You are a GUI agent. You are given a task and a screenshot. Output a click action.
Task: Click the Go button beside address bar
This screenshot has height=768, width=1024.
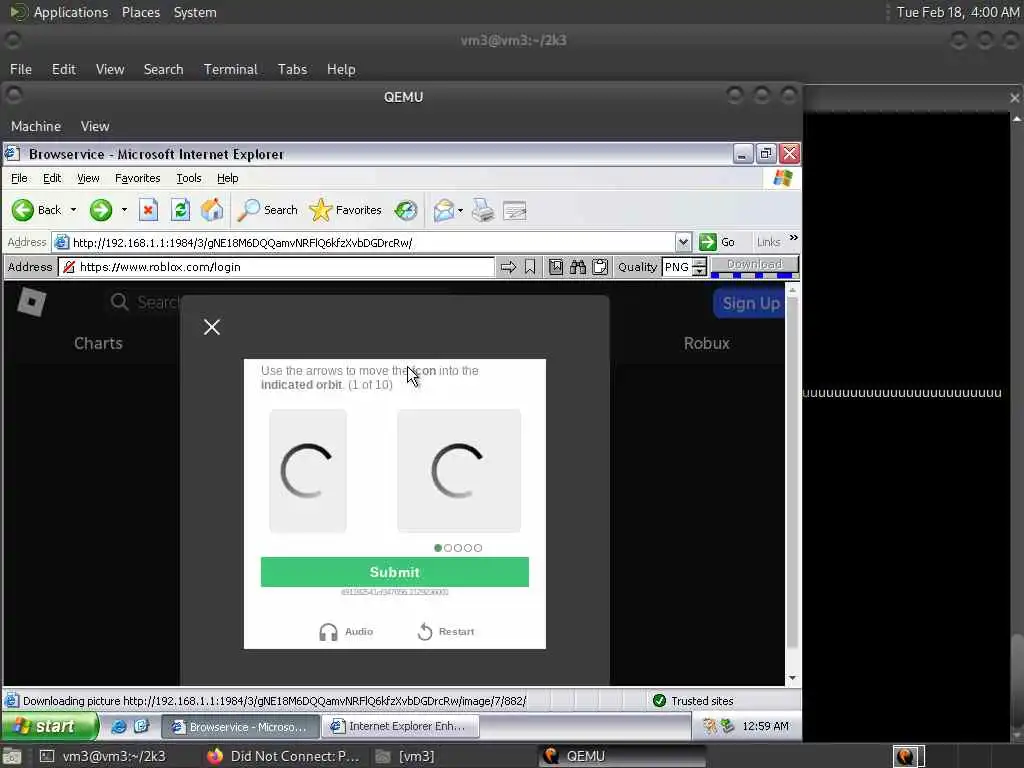point(717,242)
